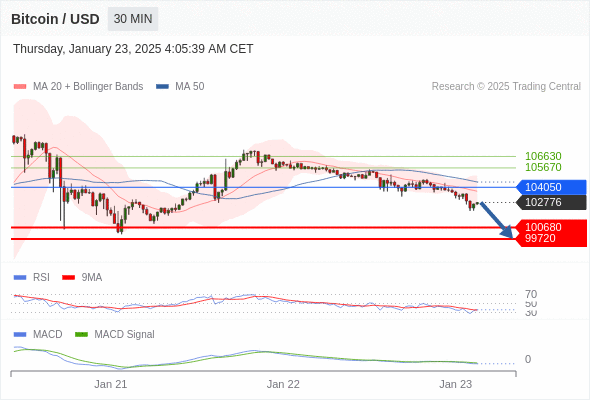
Task: Click the MACD legend label
Action: coord(48,335)
